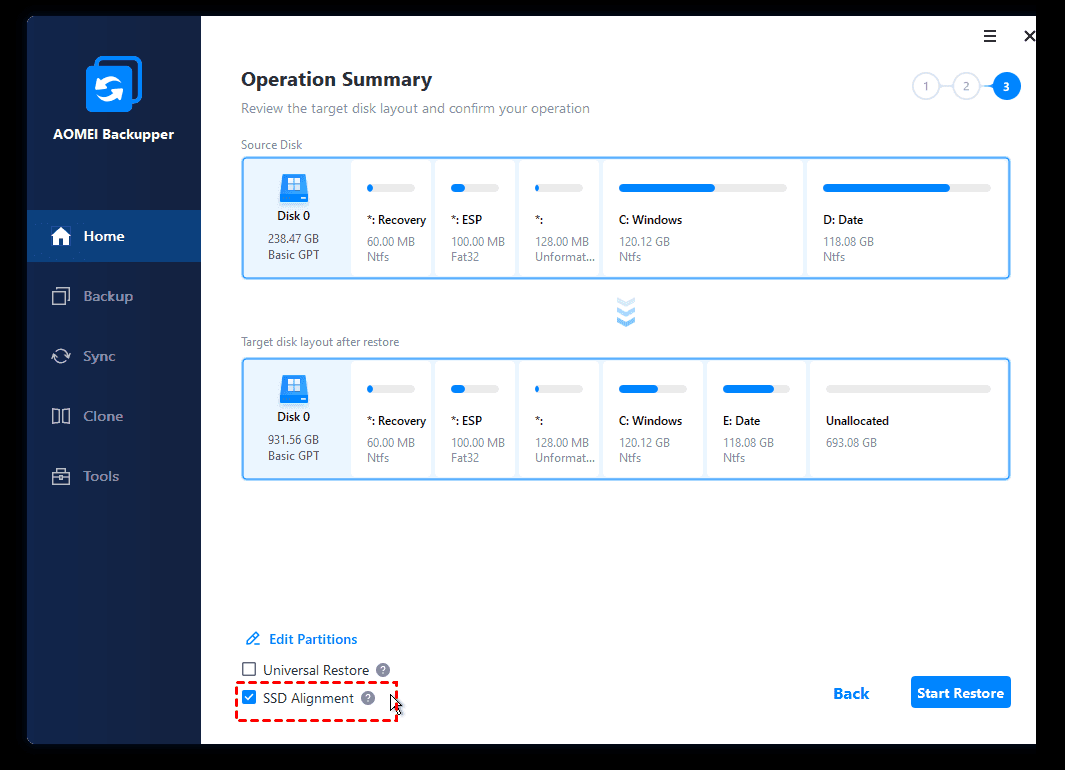Click the help icon beside SSD Alignment
The image size is (1065, 770).
pos(368,698)
